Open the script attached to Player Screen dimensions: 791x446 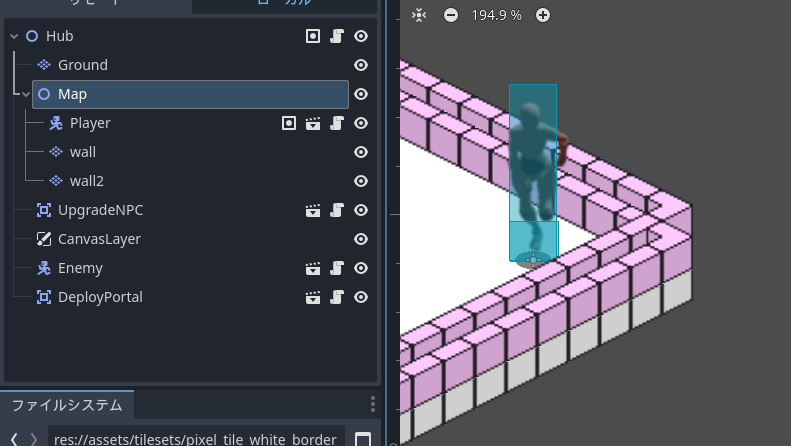point(337,123)
